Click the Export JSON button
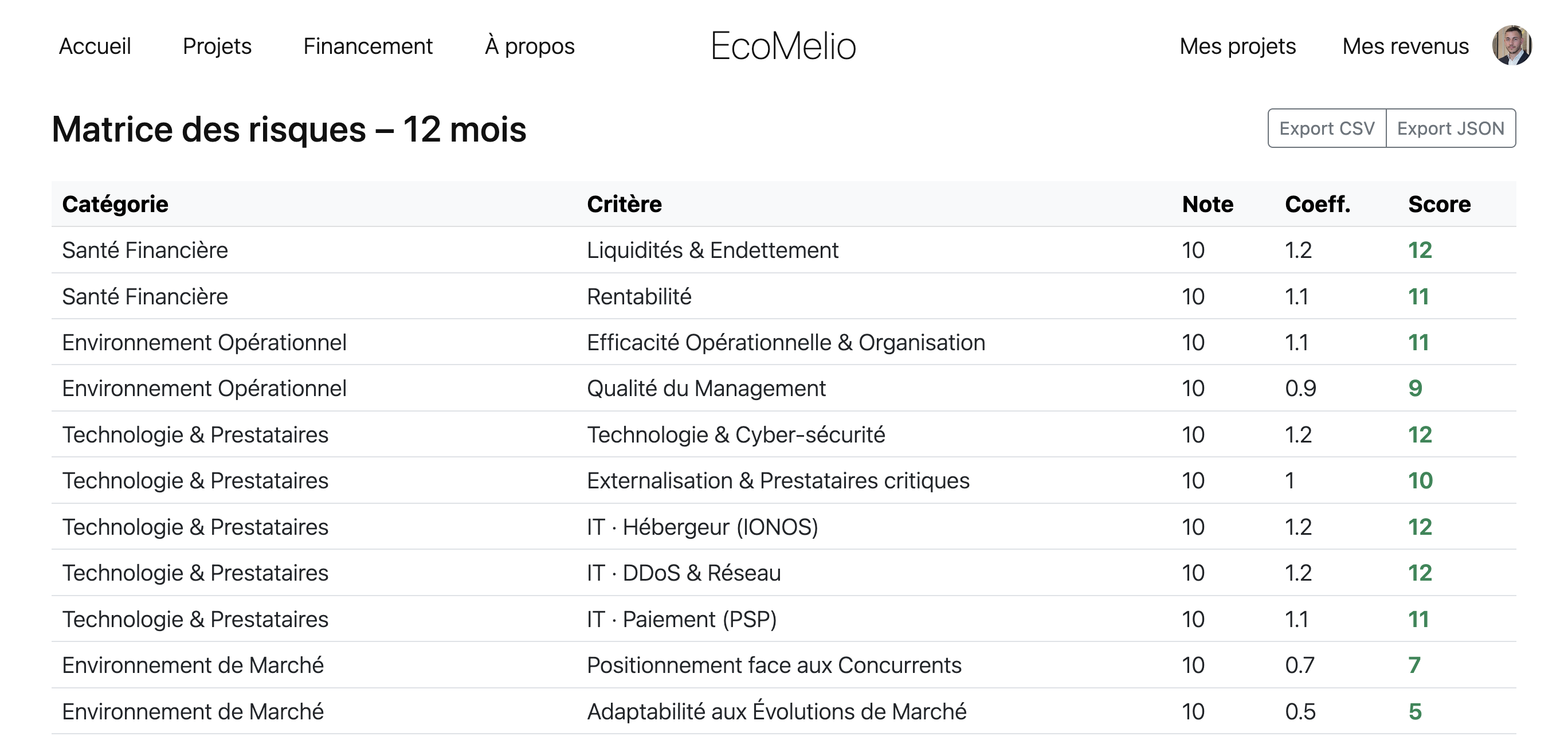1568x736 pixels. tap(1451, 128)
